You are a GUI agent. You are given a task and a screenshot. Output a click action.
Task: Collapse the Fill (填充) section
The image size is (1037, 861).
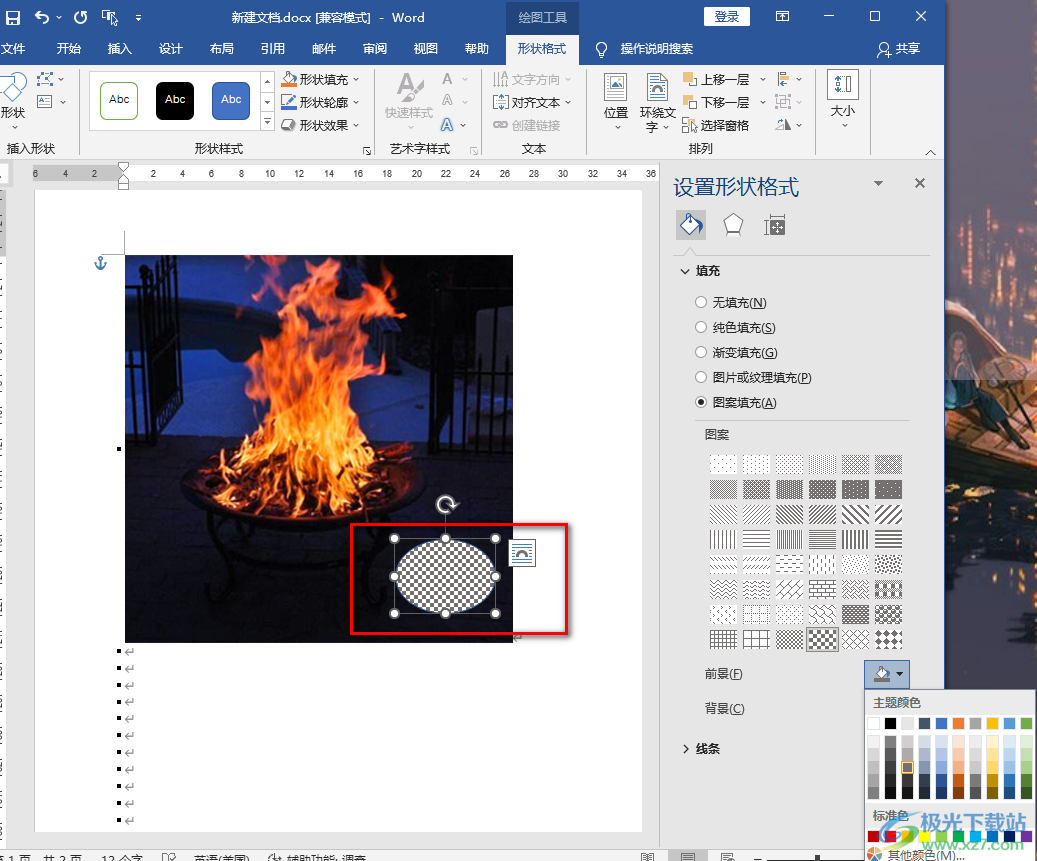(x=685, y=271)
